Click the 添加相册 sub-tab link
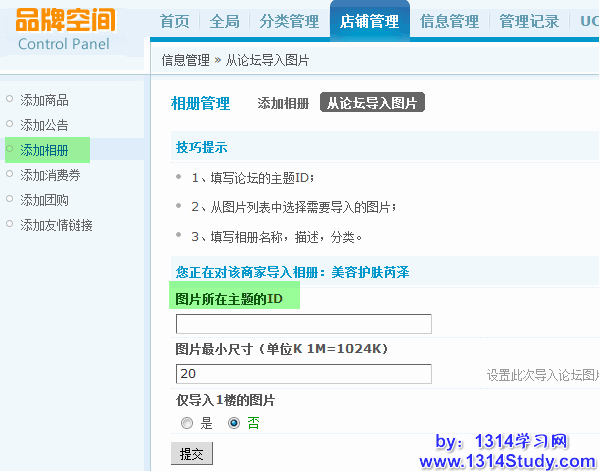 coord(283,103)
